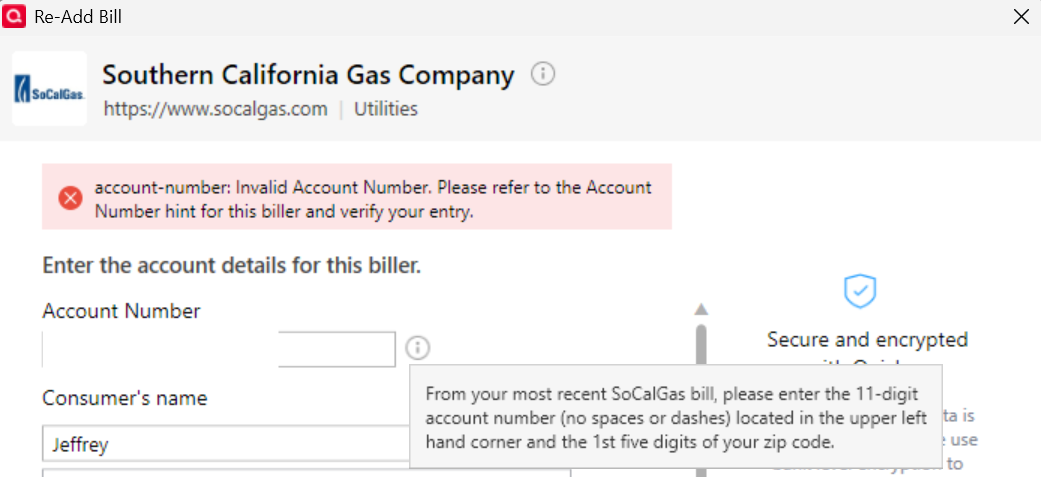Image resolution: width=1041 pixels, height=477 pixels.
Task: Click the Utilities category label
Action: click(x=385, y=109)
